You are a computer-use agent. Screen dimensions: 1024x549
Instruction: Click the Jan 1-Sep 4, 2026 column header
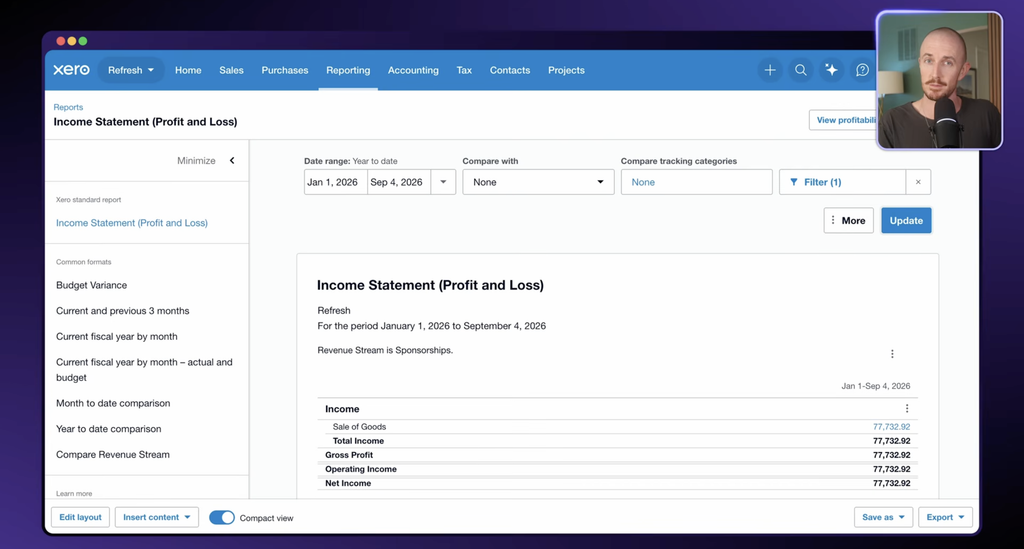[876, 386]
